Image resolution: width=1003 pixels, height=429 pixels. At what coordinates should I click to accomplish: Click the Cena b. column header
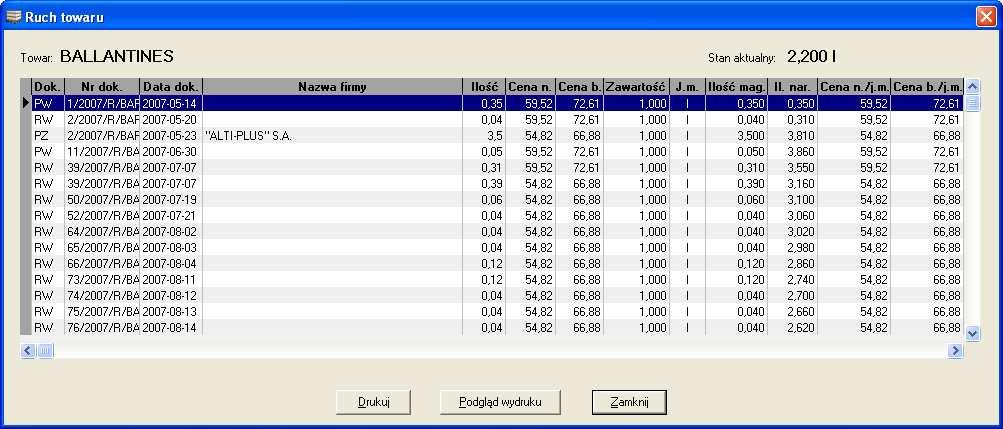580,87
